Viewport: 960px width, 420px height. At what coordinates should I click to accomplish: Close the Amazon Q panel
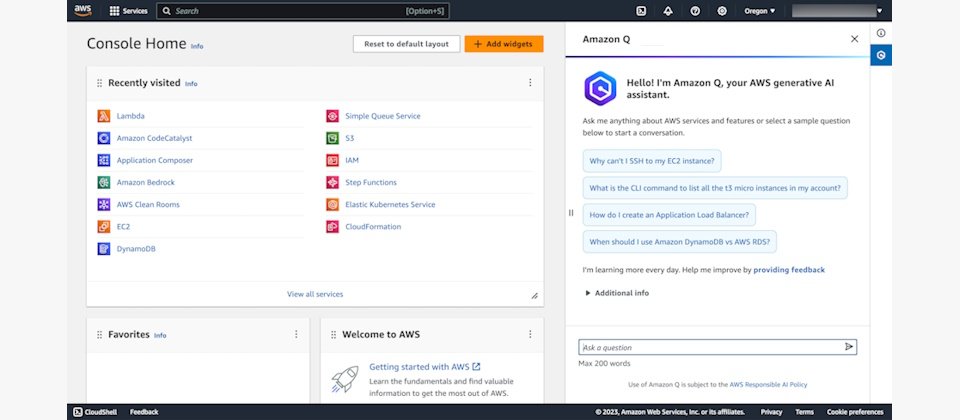click(854, 39)
